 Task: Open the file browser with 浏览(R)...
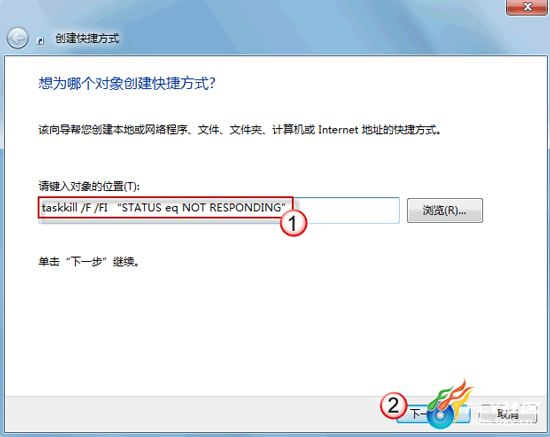pyautogui.click(x=445, y=210)
